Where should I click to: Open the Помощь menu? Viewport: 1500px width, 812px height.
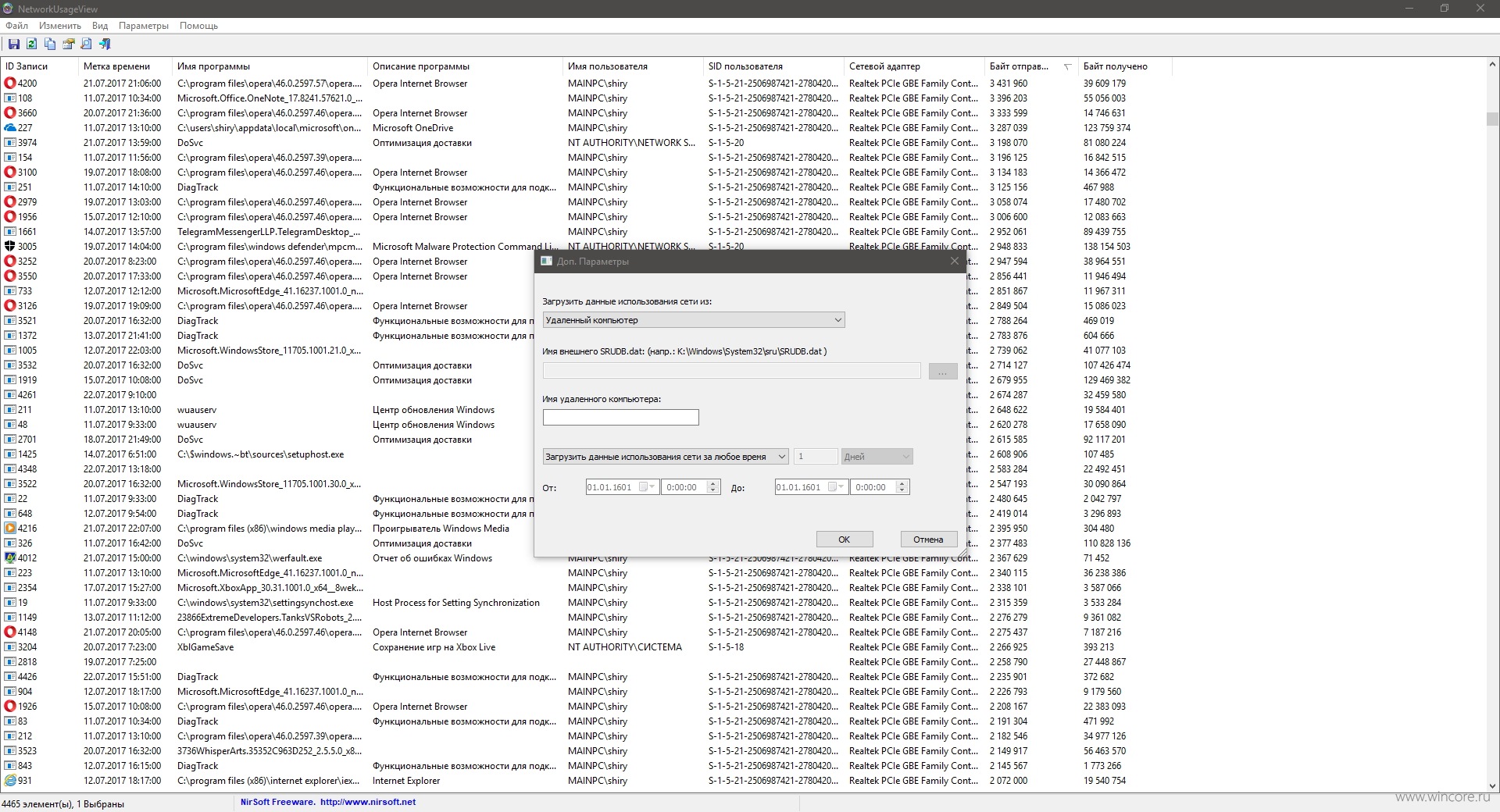[x=198, y=26]
